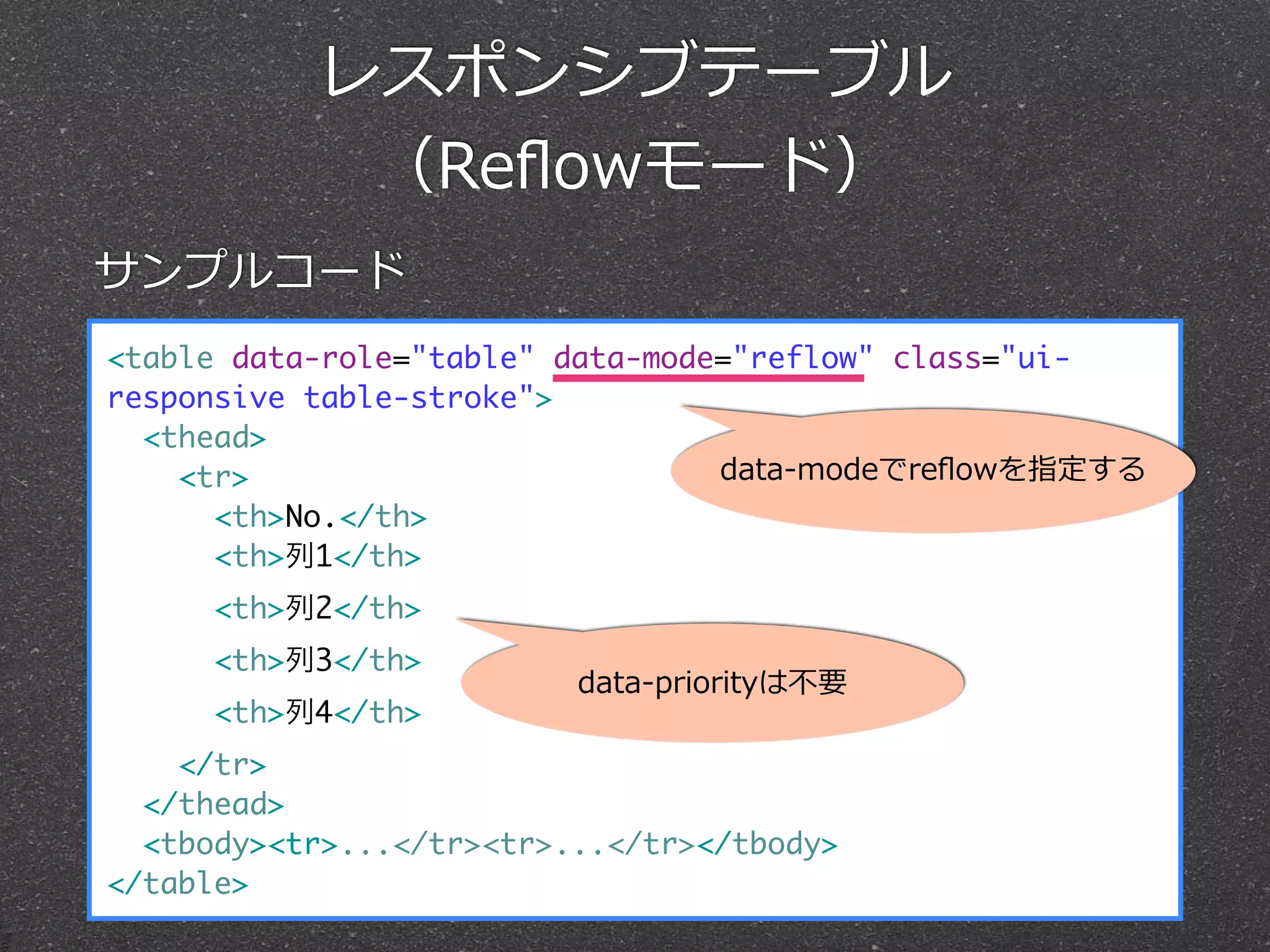Click the callout data-modeでreflowを指定する
The width and height of the screenshot is (1270, 952).
tap(933, 469)
